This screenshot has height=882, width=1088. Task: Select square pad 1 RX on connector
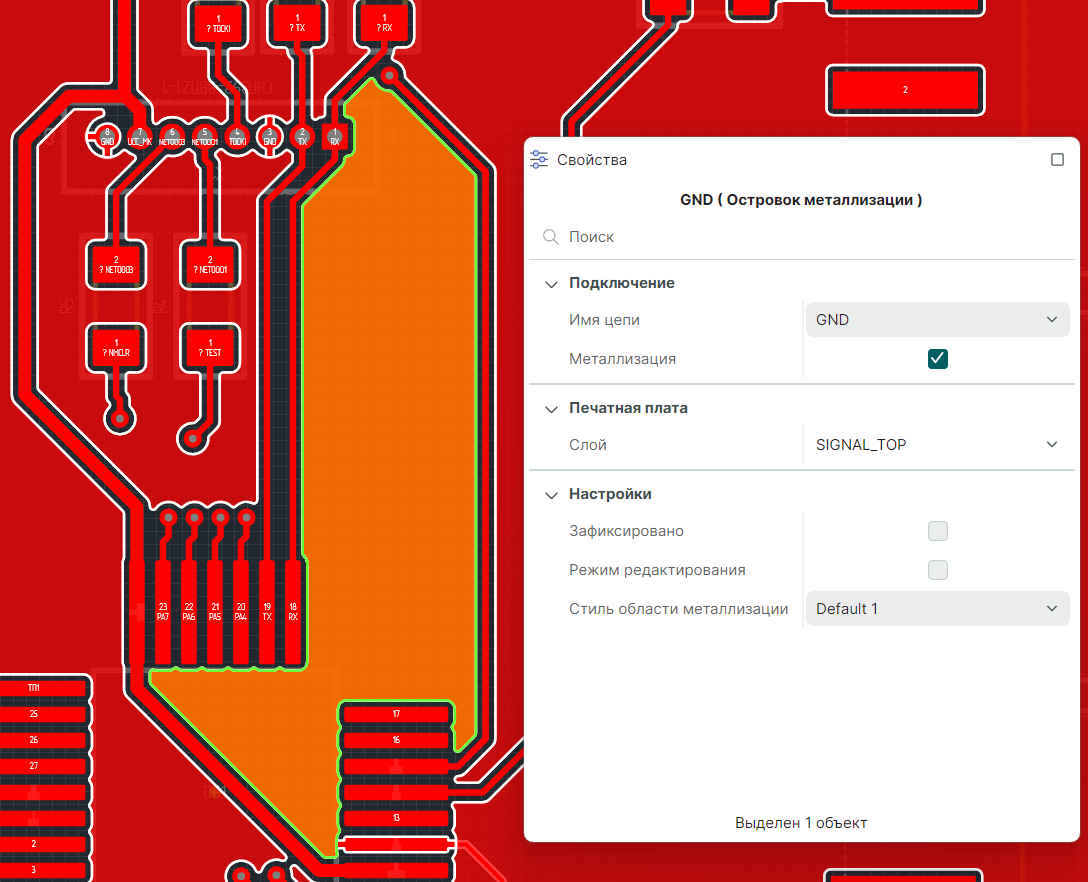click(335, 136)
